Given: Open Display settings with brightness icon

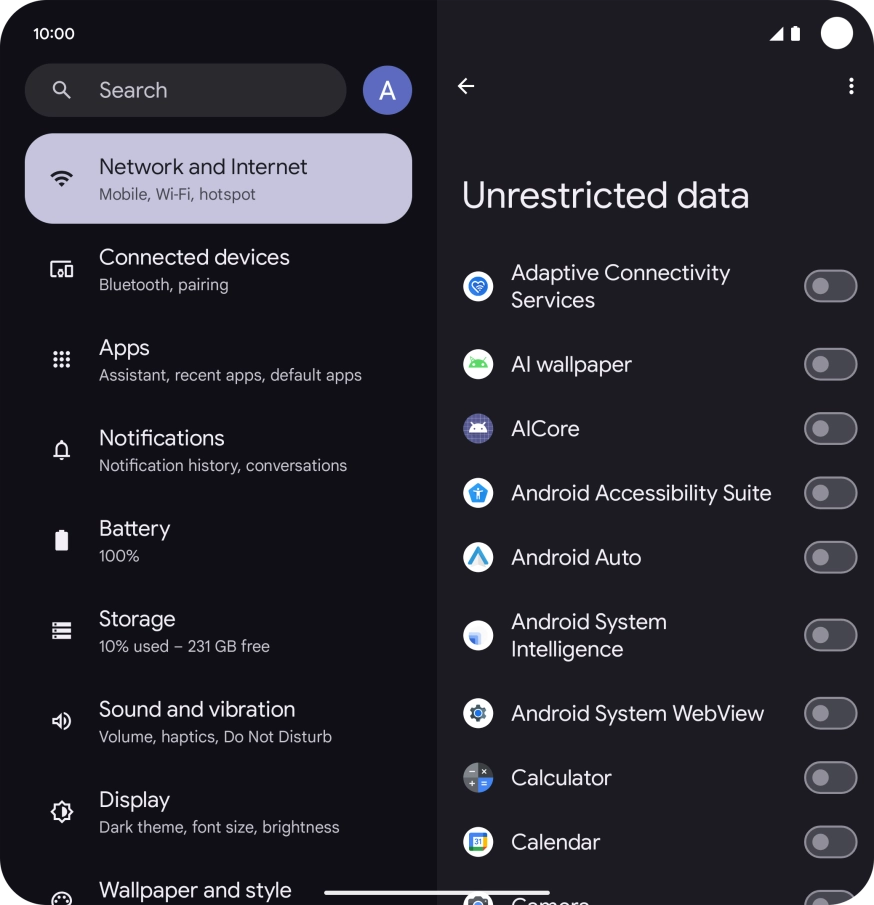Looking at the screenshot, I should coord(218,812).
